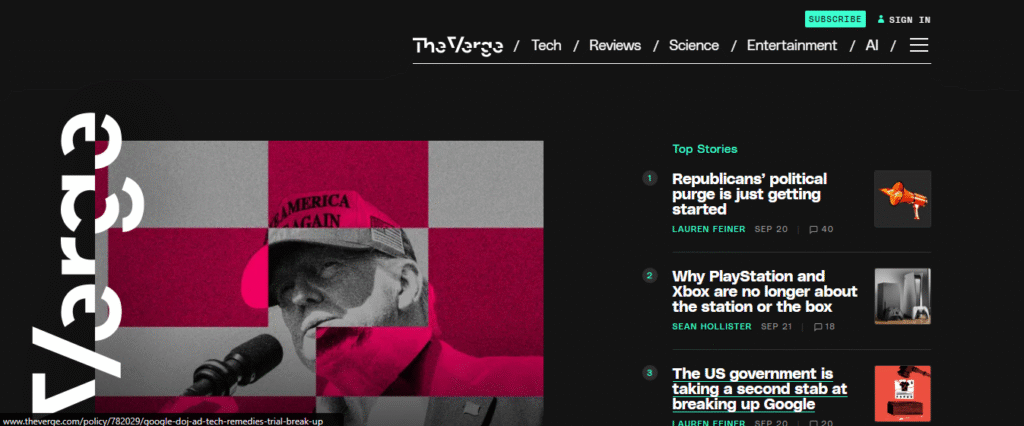Click the person icon beside Sign In
The image size is (1024, 426).
[881, 20]
